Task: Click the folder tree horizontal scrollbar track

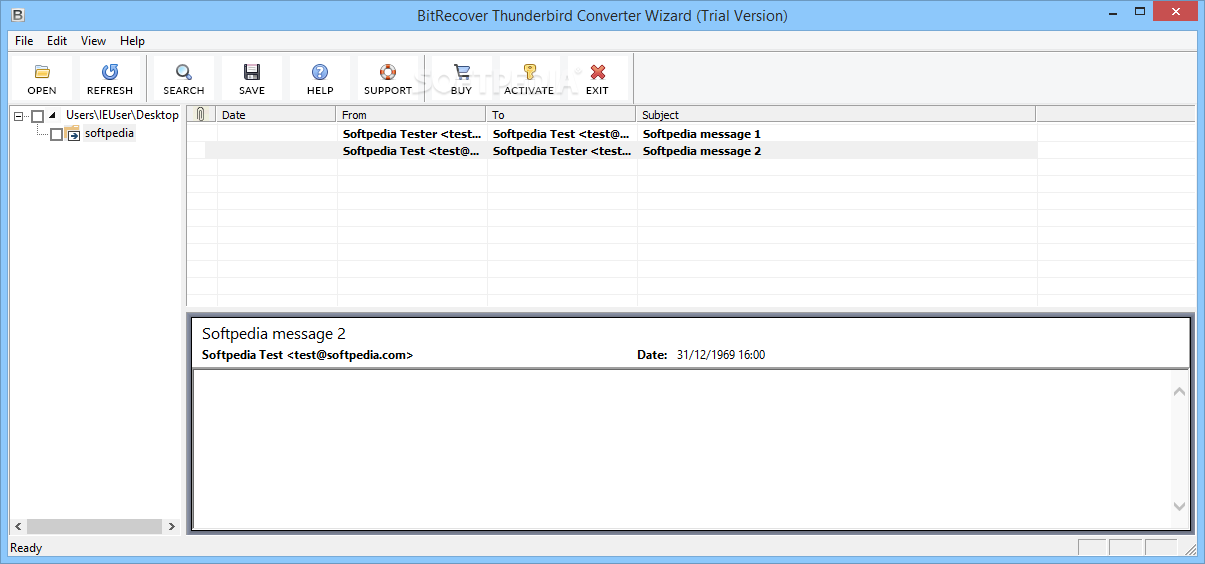Action: (94, 526)
